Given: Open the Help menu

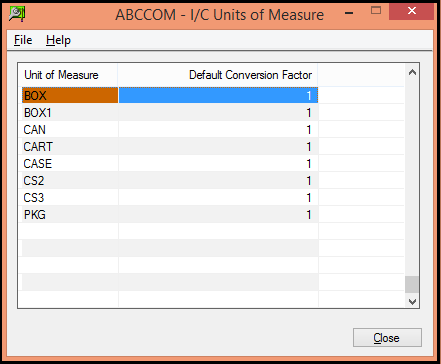Looking at the screenshot, I should point(58,40).
